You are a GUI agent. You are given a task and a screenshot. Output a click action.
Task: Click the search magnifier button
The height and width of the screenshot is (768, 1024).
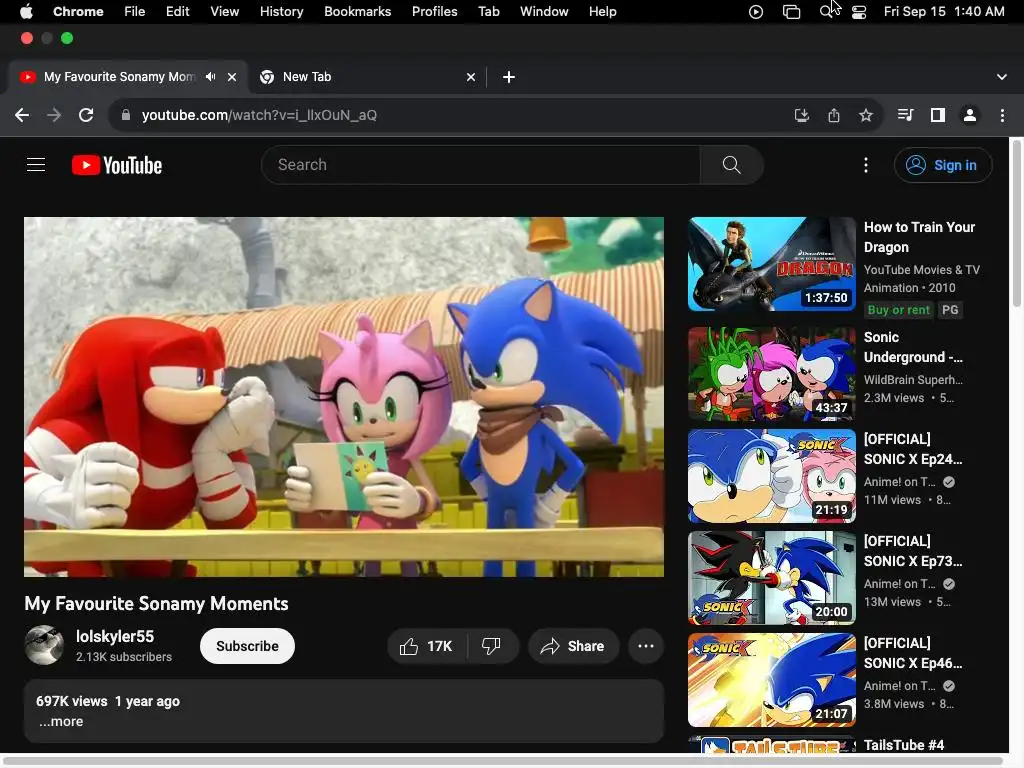pyautogui.click(x=731, y=165)
